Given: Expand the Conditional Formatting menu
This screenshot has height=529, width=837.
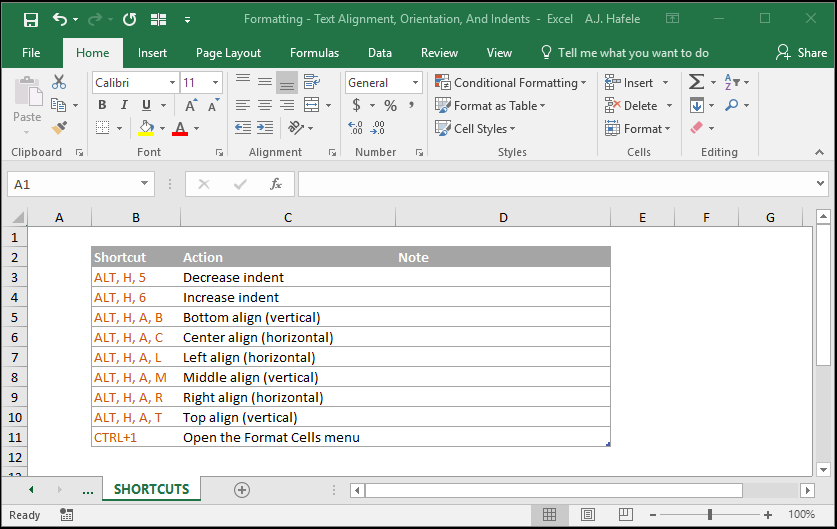Looking at the screenshot, I should 511,83.
